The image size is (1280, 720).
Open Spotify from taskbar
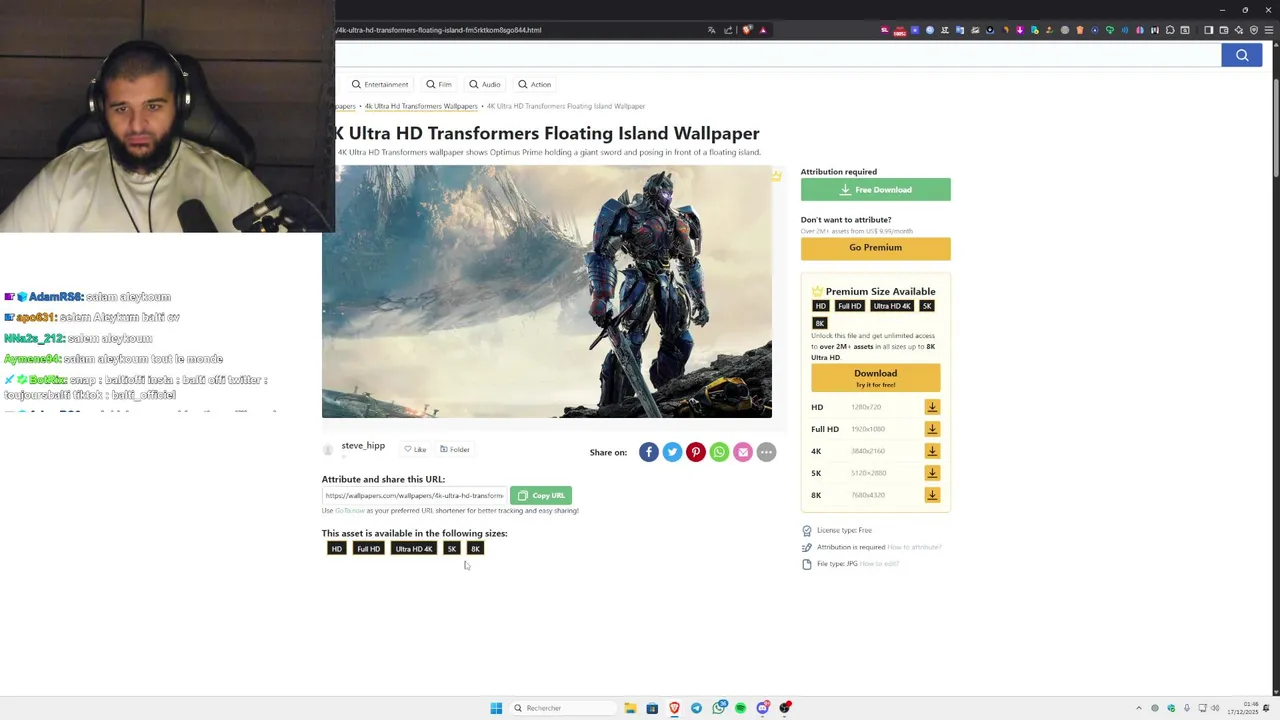tap(741, 708)
